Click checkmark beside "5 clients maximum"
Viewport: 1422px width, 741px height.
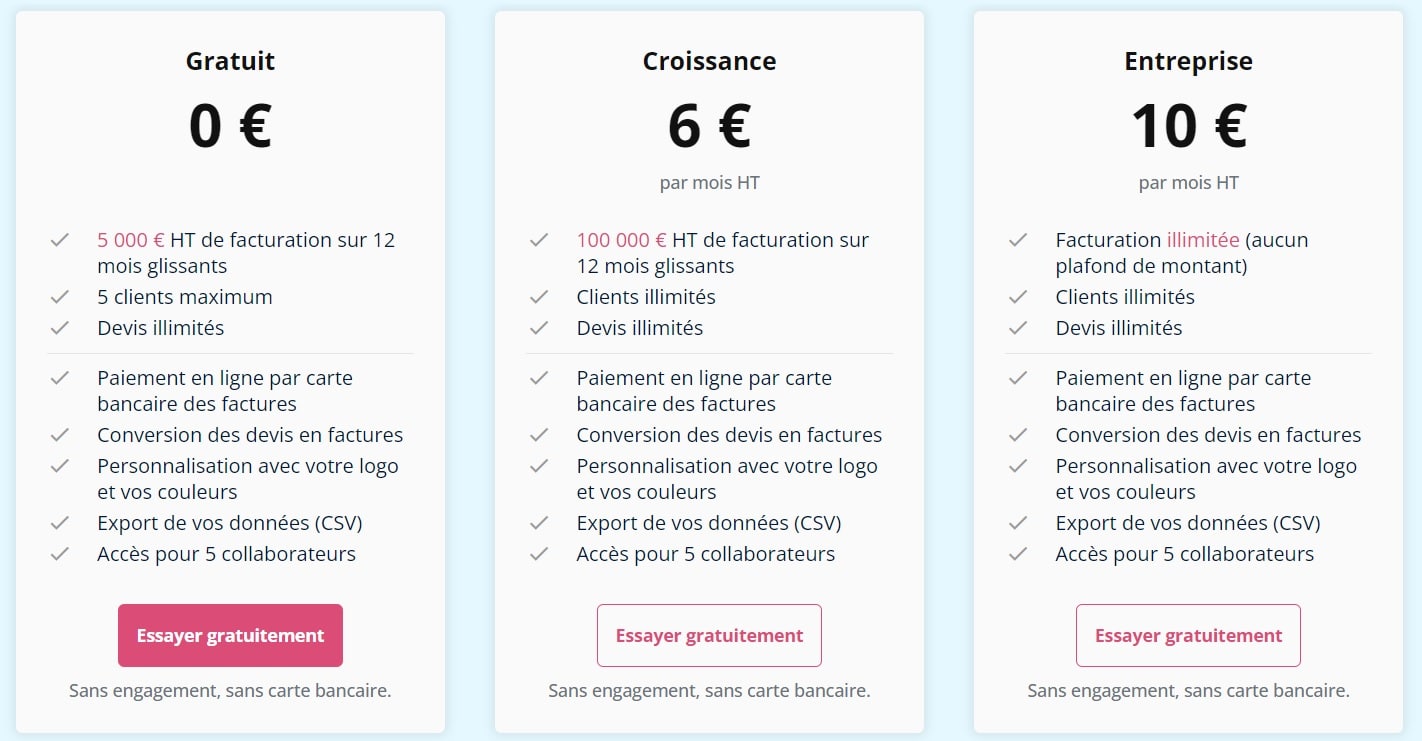[60, 297]
